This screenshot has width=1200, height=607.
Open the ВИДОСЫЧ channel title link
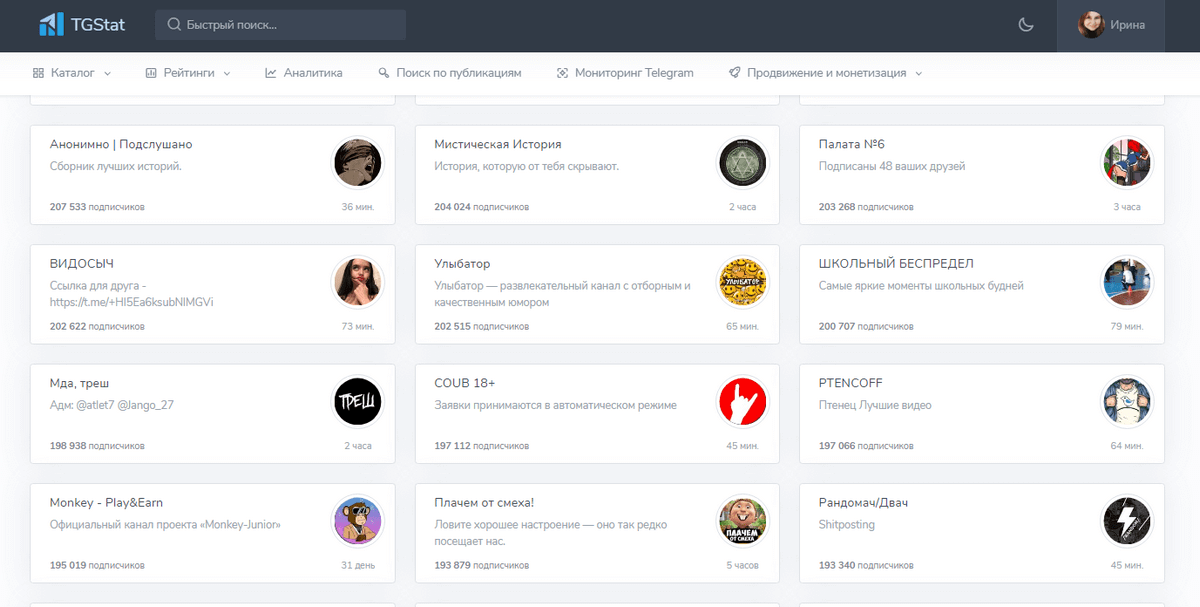point(82,264)
